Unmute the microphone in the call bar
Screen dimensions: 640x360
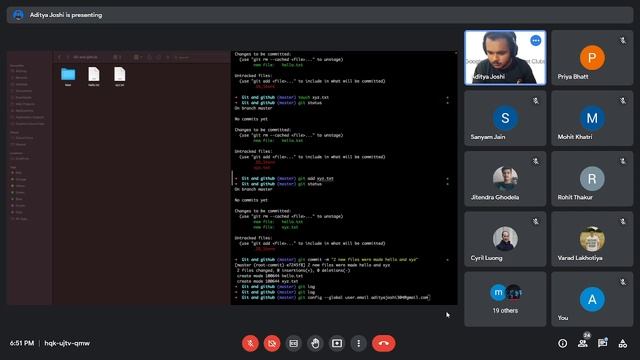click(x=250, y=343)
